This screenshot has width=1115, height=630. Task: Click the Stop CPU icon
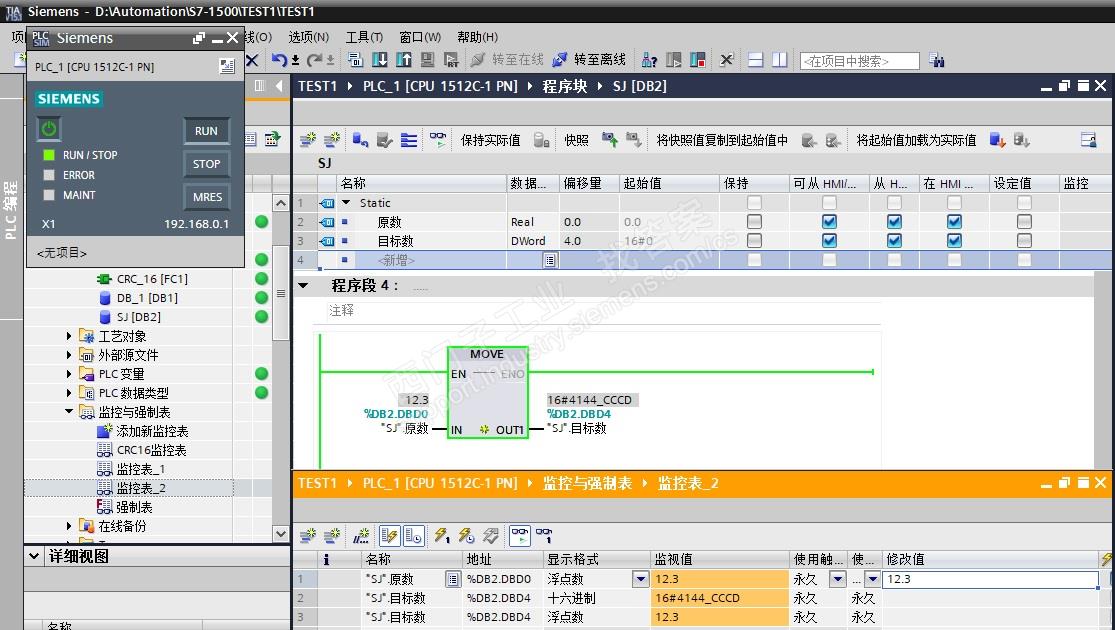coord(697,60)
